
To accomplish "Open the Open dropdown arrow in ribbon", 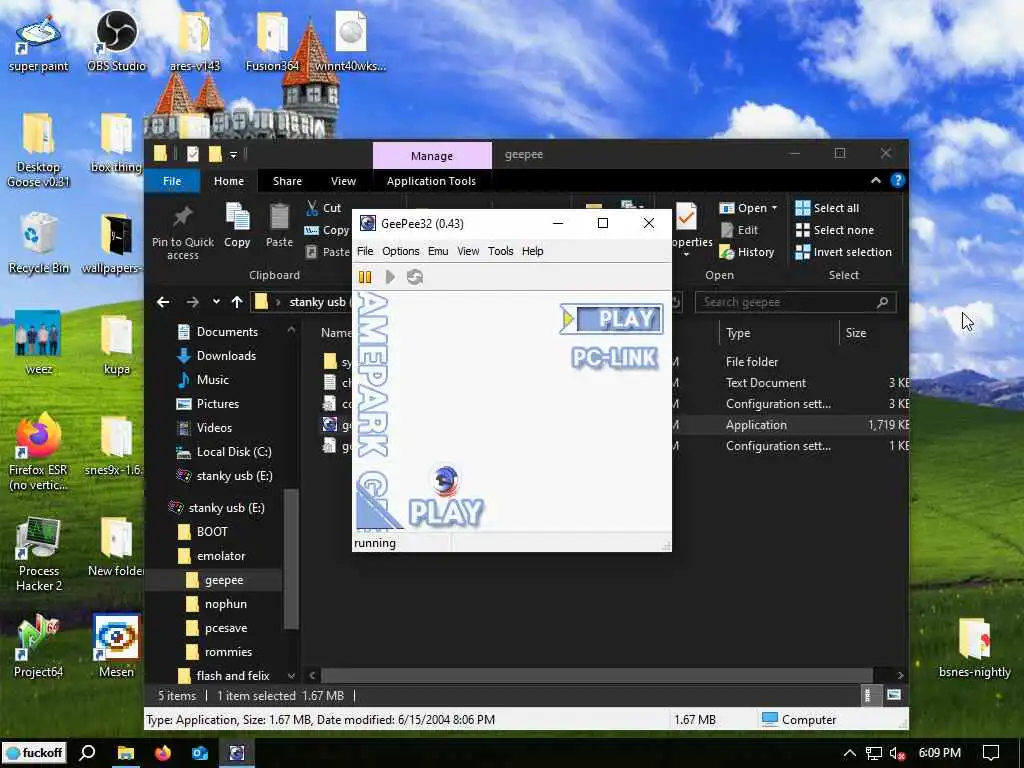I will [775, 208].
